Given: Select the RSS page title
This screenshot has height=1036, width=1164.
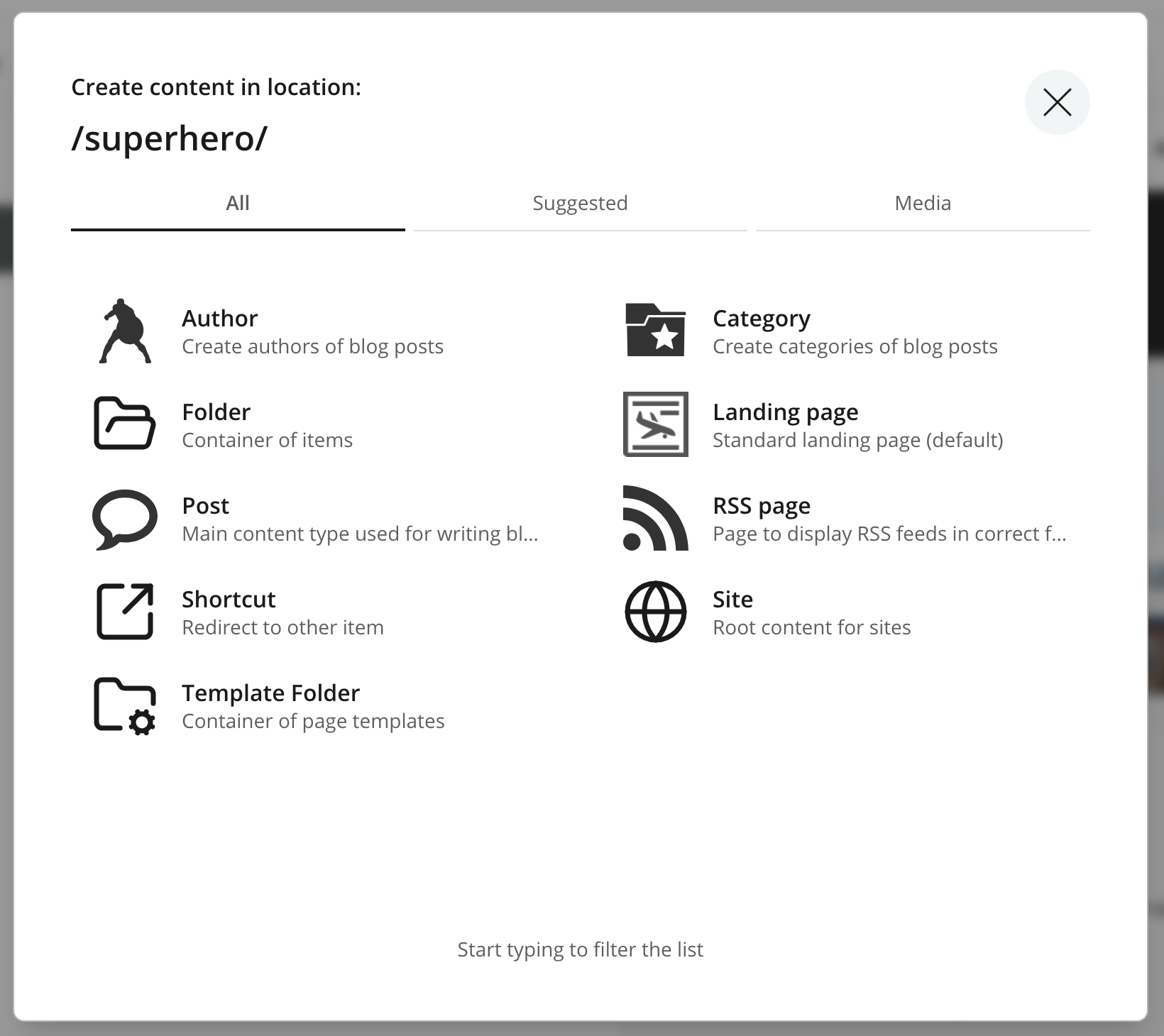Looking at the screenshot, I should tap(762, 506).
